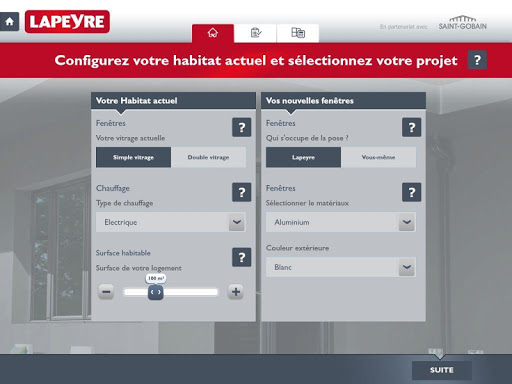This screenshot has width=512, height=384.
Task: Click the surface slider handle
Action: coord(156,292)
